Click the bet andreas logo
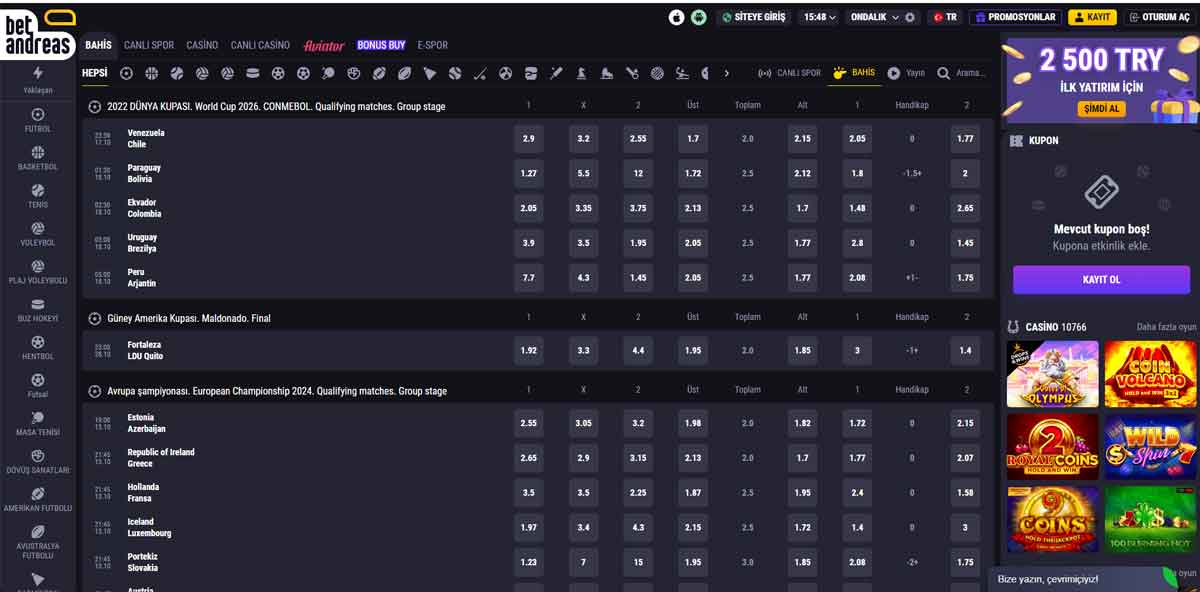1200x592 pixels. click(x=39, y=33)
